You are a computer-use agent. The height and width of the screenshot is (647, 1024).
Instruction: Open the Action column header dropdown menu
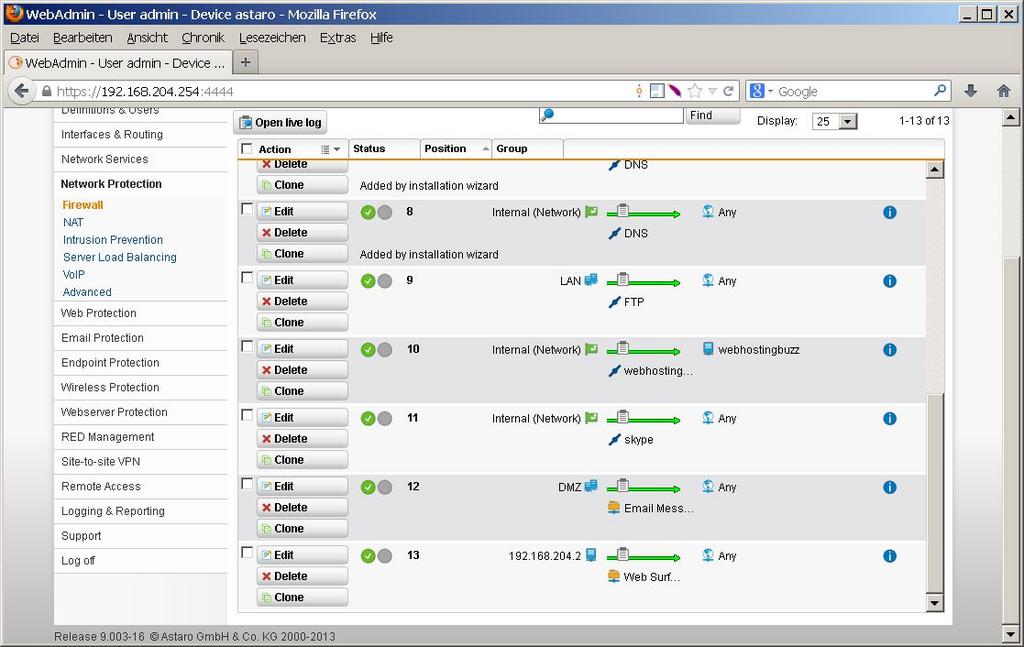point(330,149)
